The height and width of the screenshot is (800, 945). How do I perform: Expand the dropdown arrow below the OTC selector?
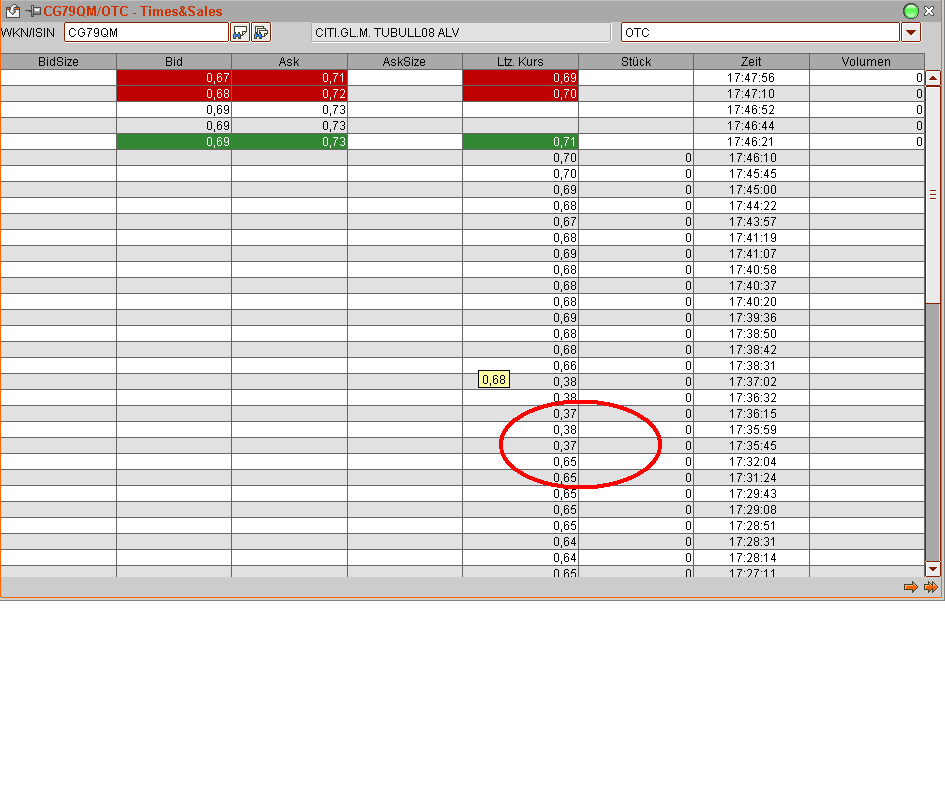pyautogui.click(x=910, y=31)
